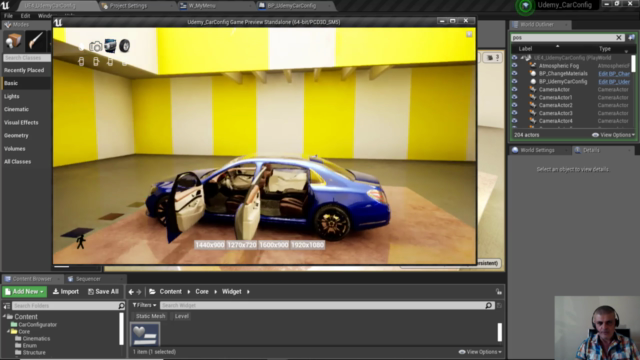The height and width of the screenshot is (360, 640).
Task: Select the Paint brush mode icon
Action: [35, 41]
